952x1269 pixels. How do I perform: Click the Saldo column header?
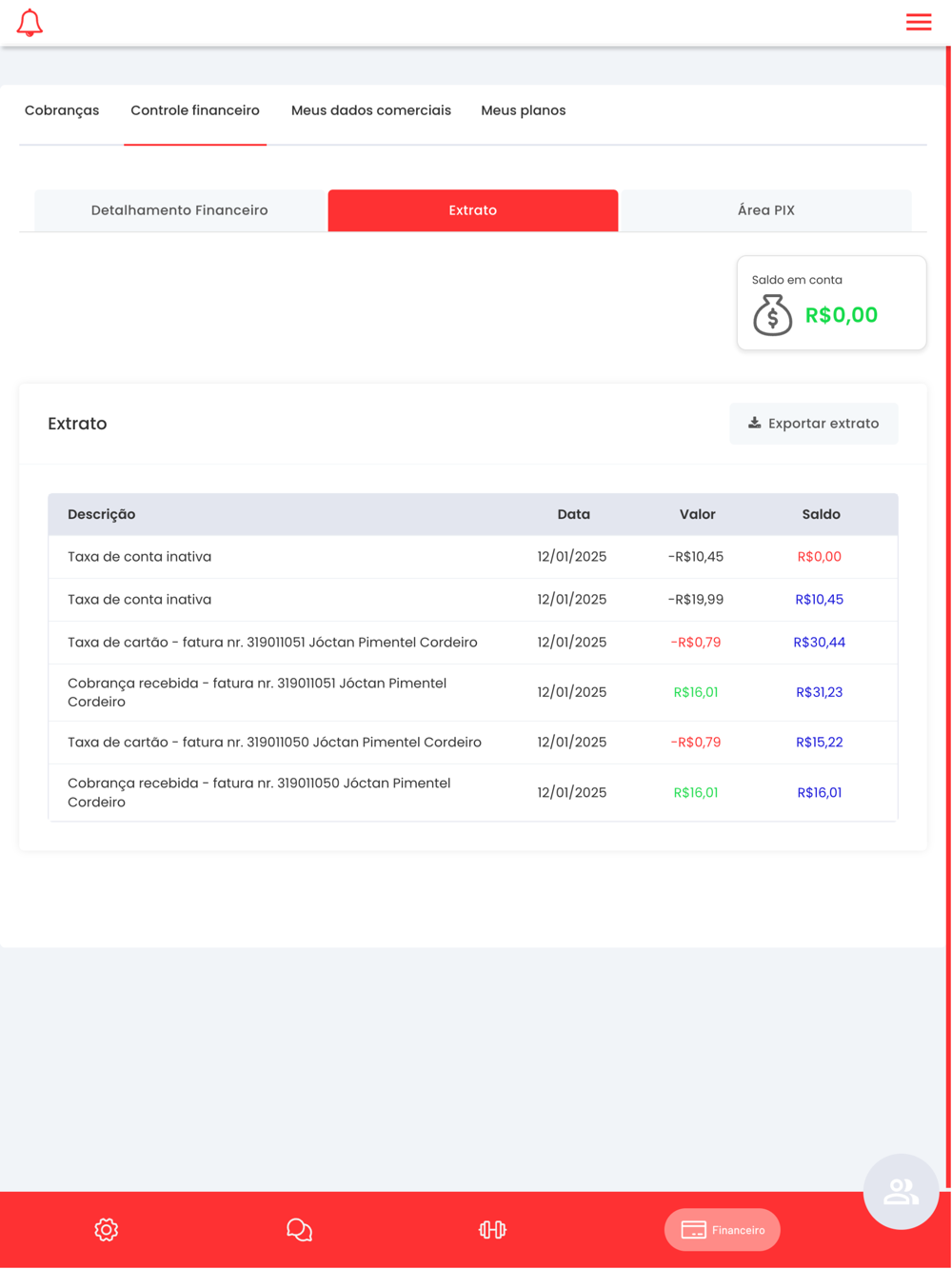(x=821, y=514)
